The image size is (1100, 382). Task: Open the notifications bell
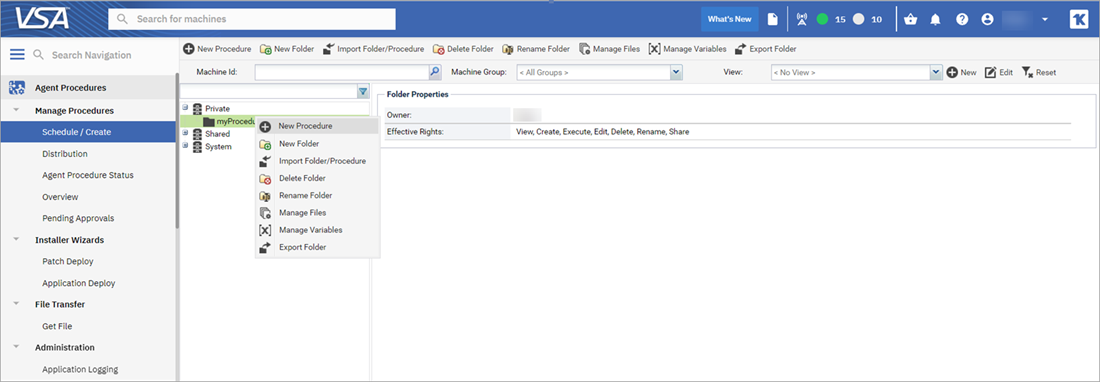point(935,20)
